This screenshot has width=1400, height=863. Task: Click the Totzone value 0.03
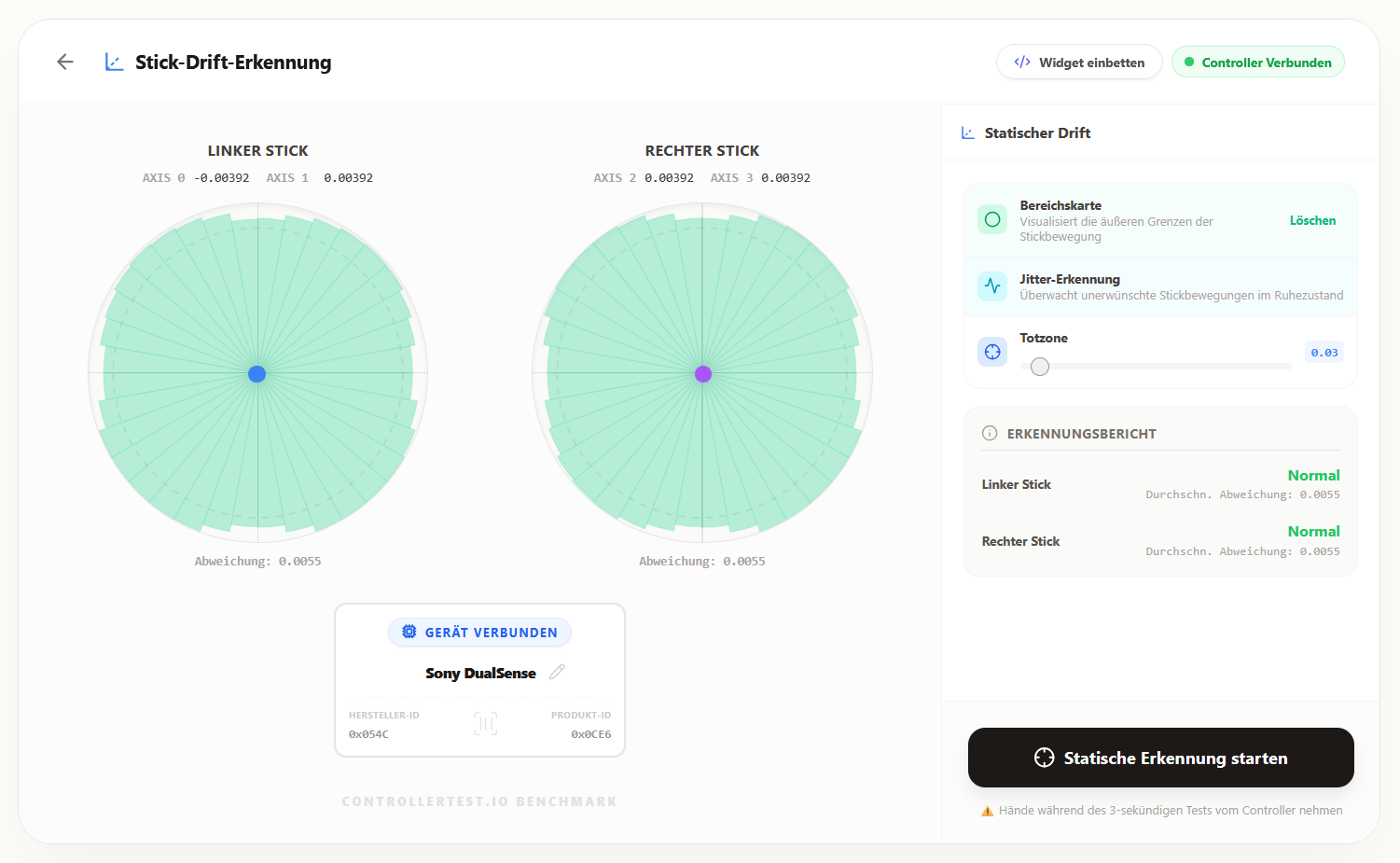[1324, 353]
